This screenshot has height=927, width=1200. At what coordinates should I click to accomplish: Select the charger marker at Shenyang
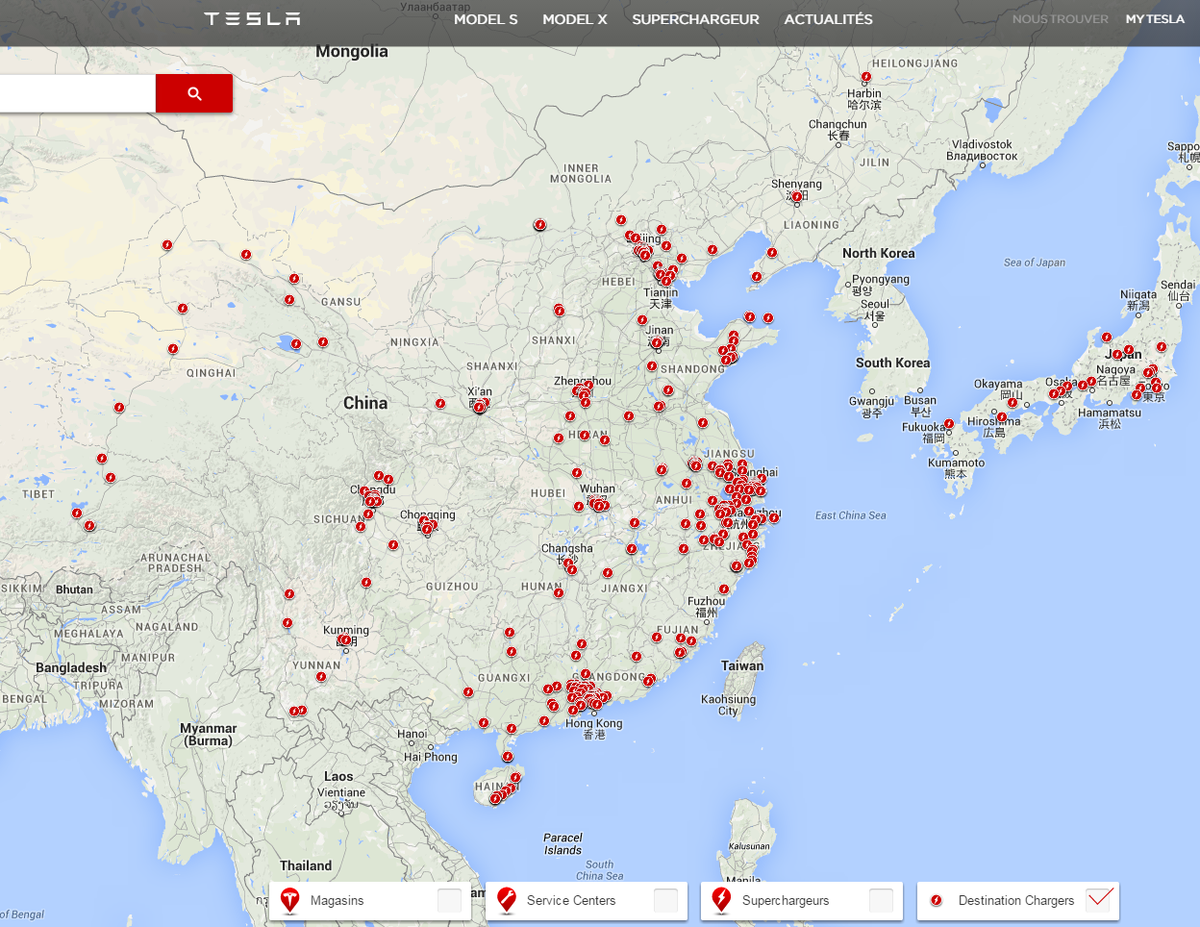(x=796, y=197)
